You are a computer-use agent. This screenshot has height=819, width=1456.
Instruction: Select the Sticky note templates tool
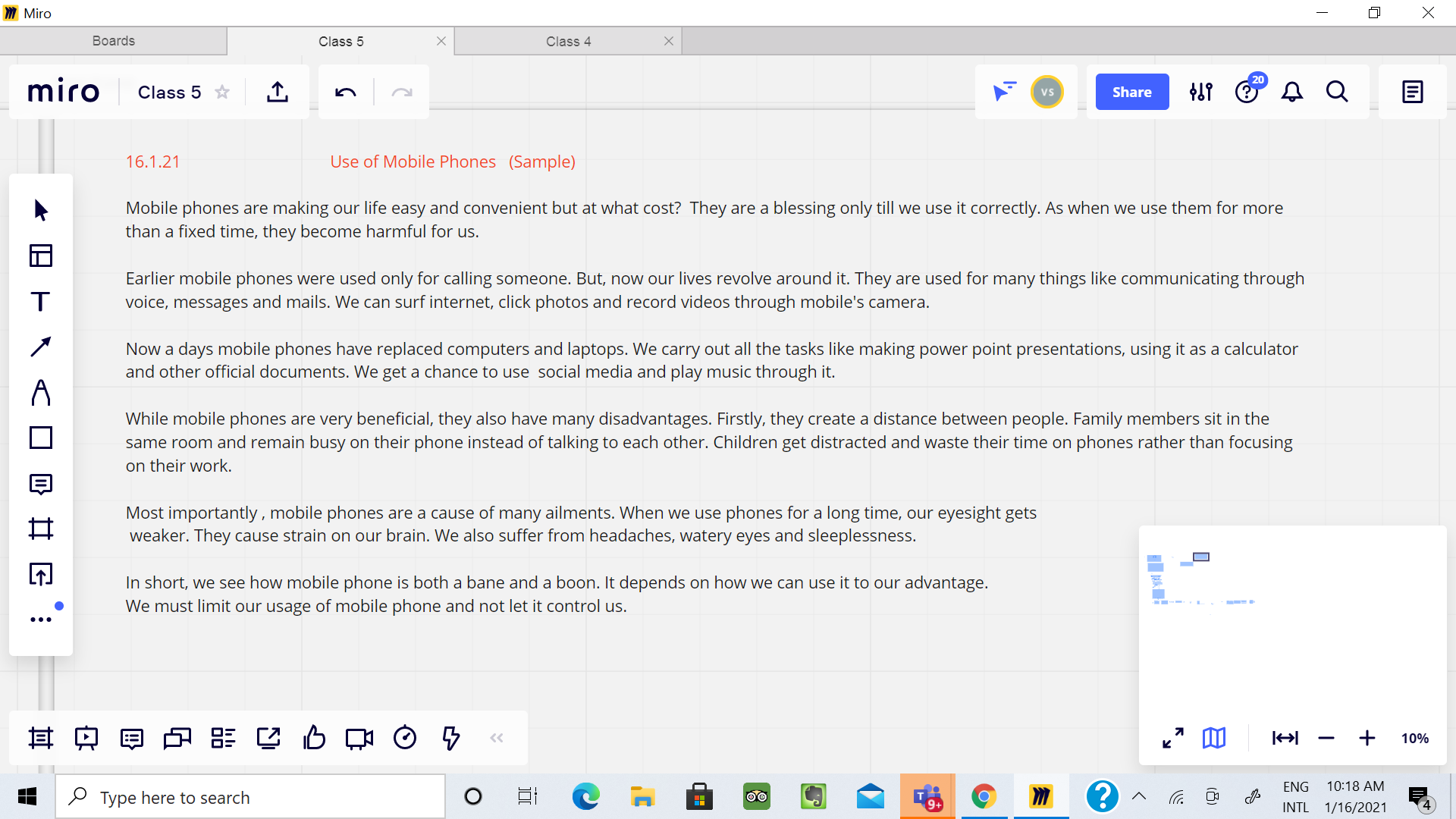pyautogui.click(x=41, y=256)
